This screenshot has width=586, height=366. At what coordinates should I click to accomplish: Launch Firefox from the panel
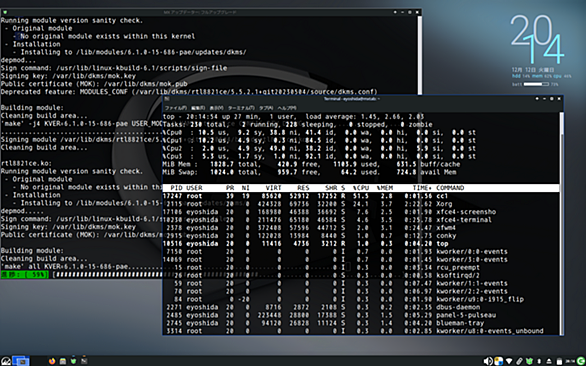pos(52,361)
